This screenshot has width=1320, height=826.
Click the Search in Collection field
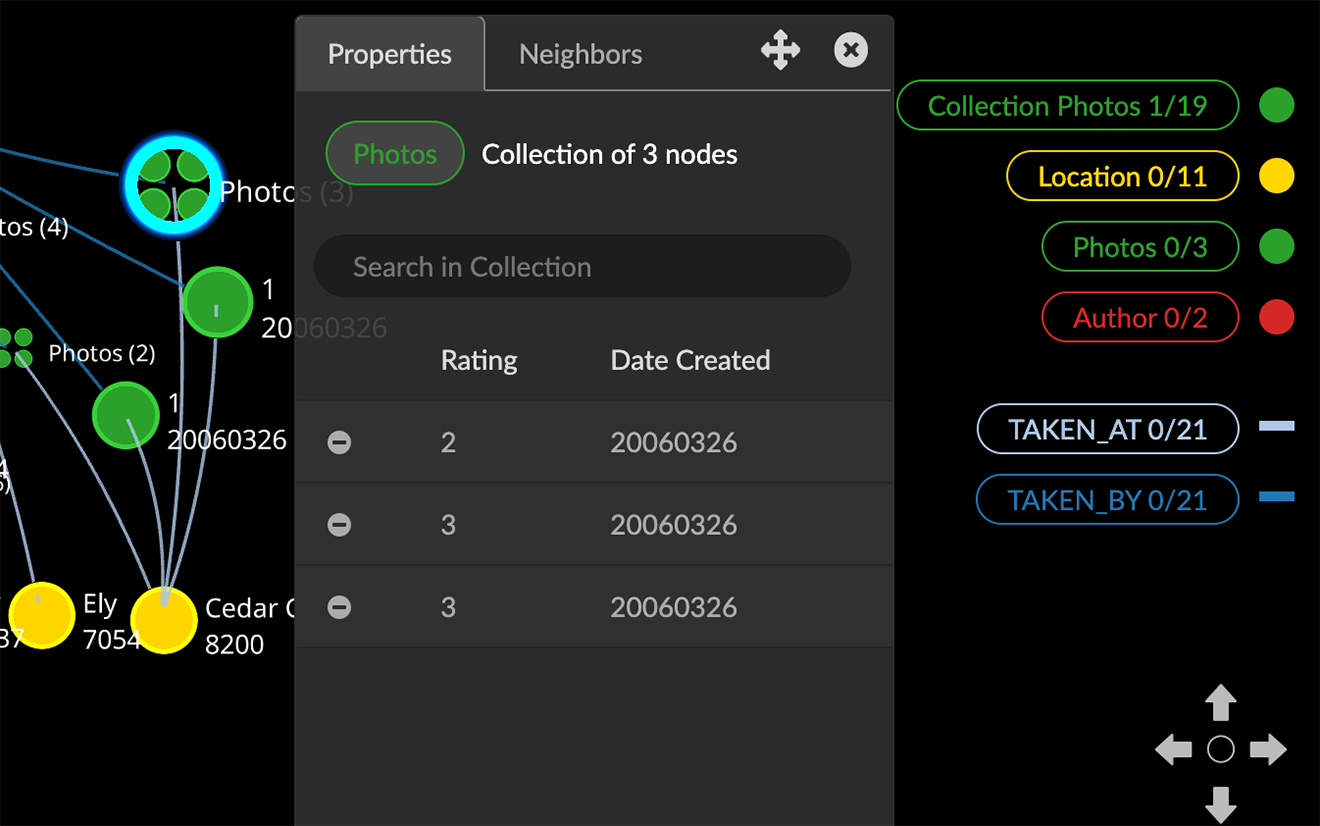point(582,267)
